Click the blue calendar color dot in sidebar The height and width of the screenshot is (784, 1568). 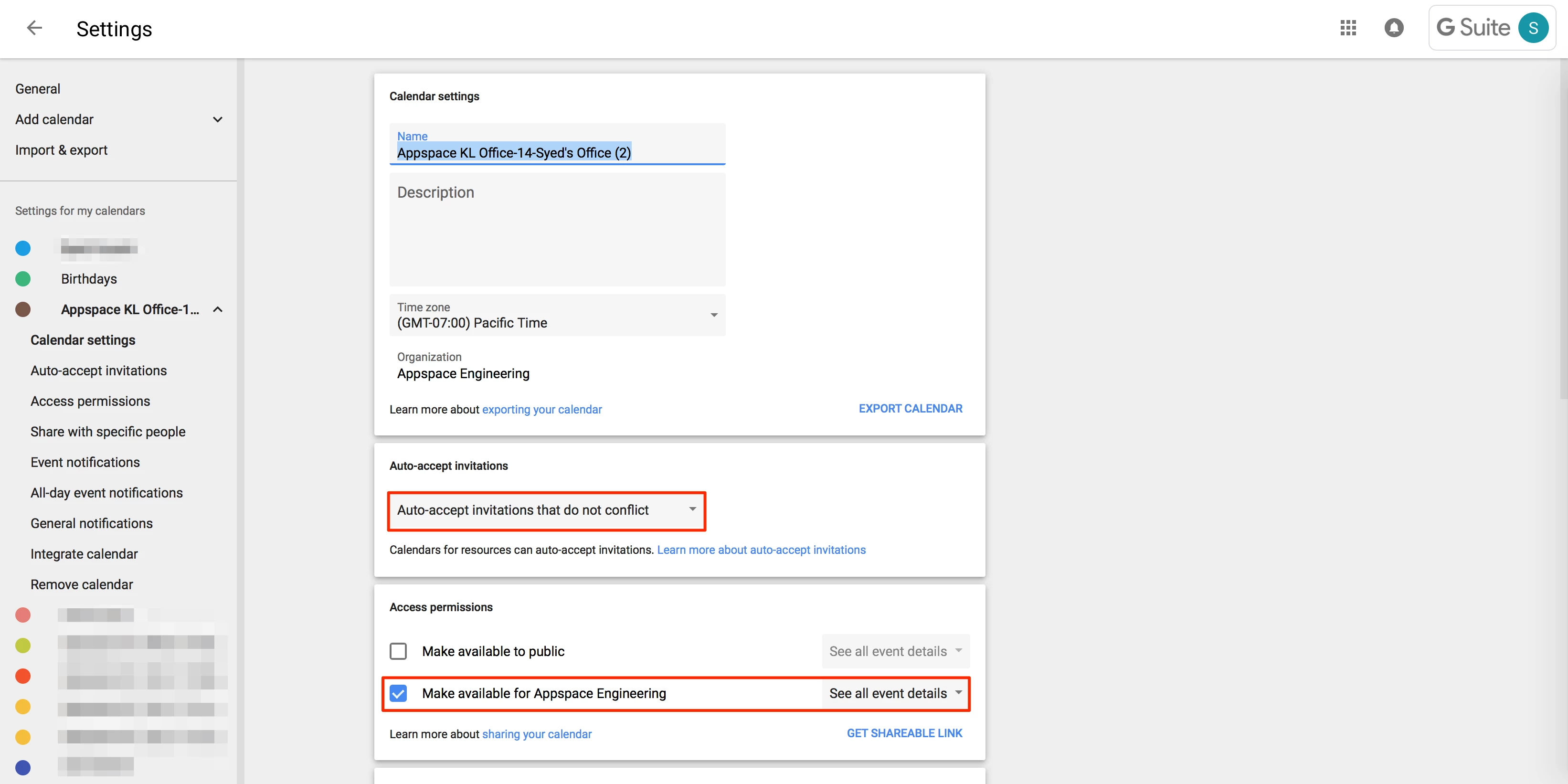pyautogui.click(x=22, y=248)
